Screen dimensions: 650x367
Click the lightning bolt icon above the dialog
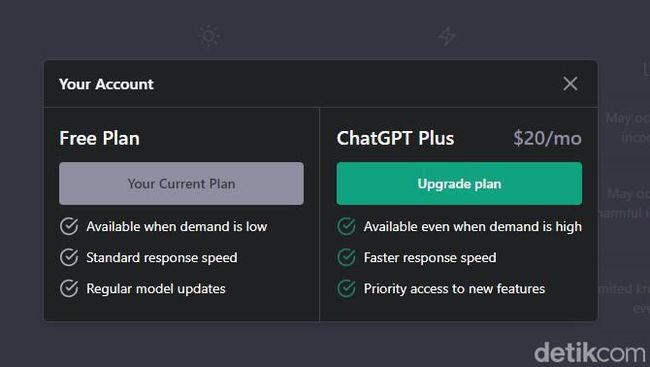click(x=447, y=36)
